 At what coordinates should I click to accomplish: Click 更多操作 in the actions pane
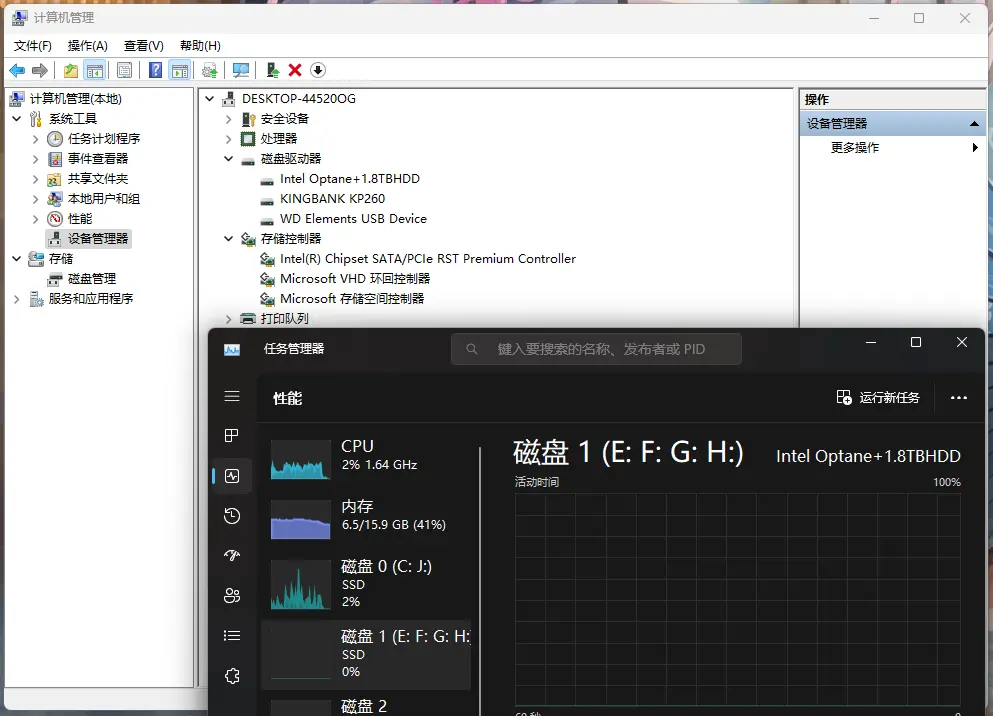coord(855,148)
